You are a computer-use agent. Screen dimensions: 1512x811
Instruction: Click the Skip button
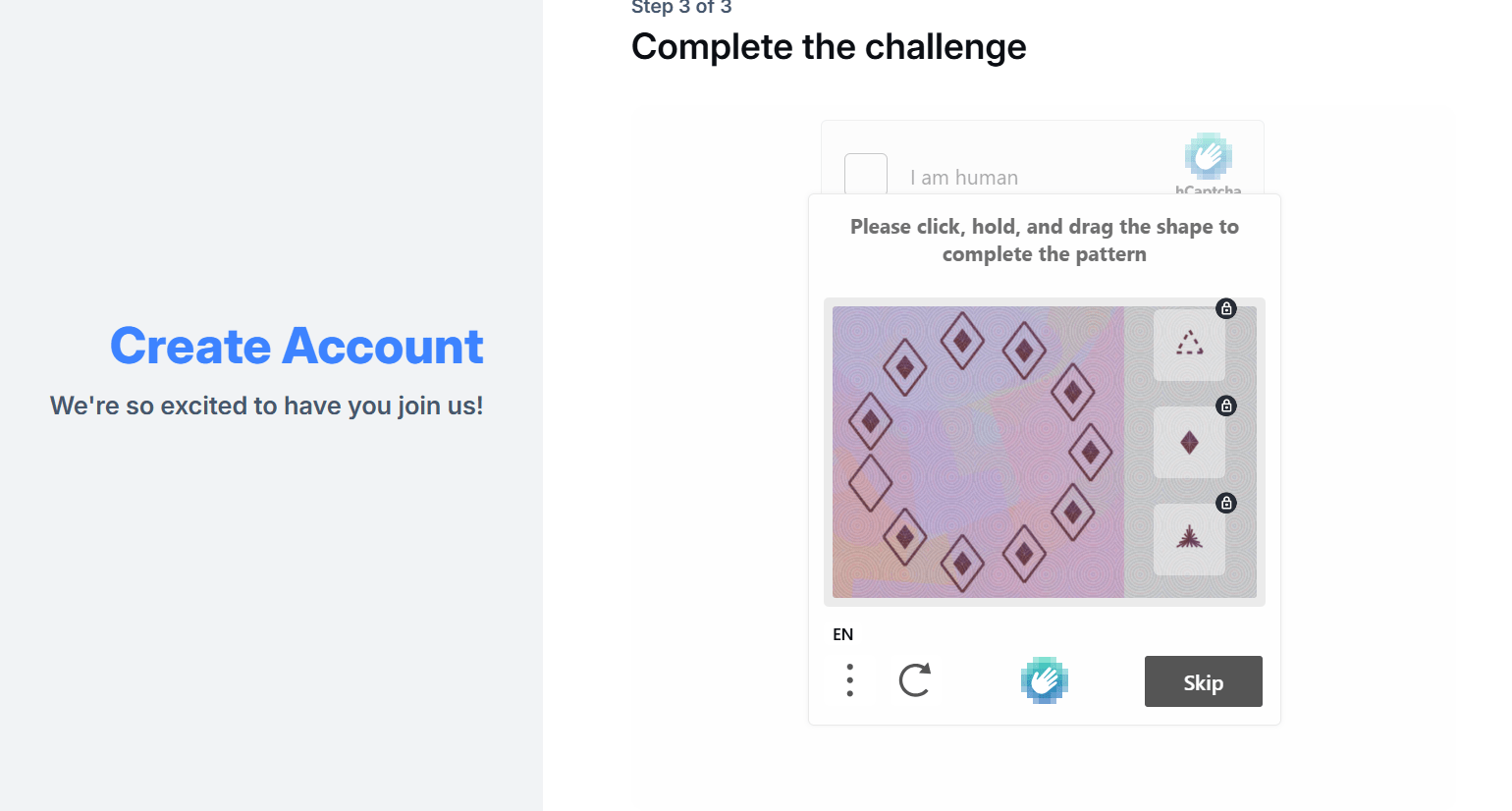pos(1203,681)
